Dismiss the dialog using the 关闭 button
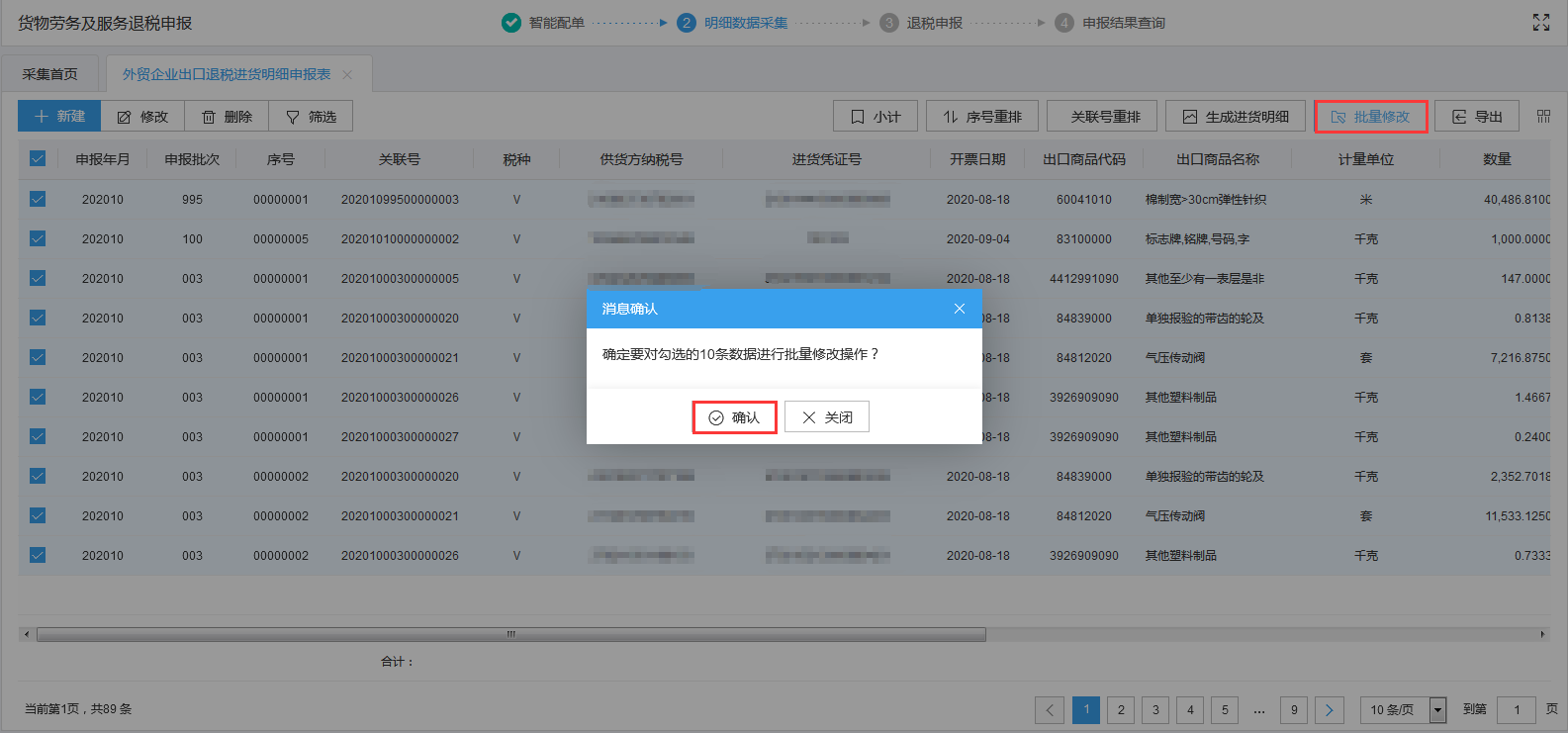 827,417
